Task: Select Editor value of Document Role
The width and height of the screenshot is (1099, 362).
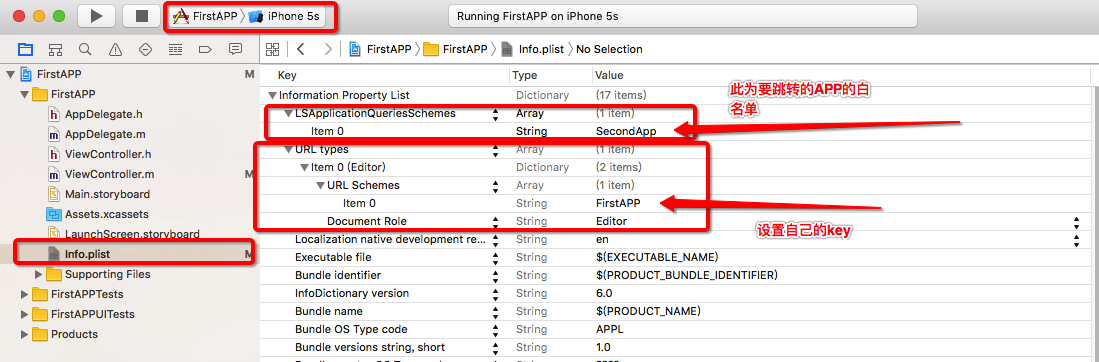Action: coord(611,222)
